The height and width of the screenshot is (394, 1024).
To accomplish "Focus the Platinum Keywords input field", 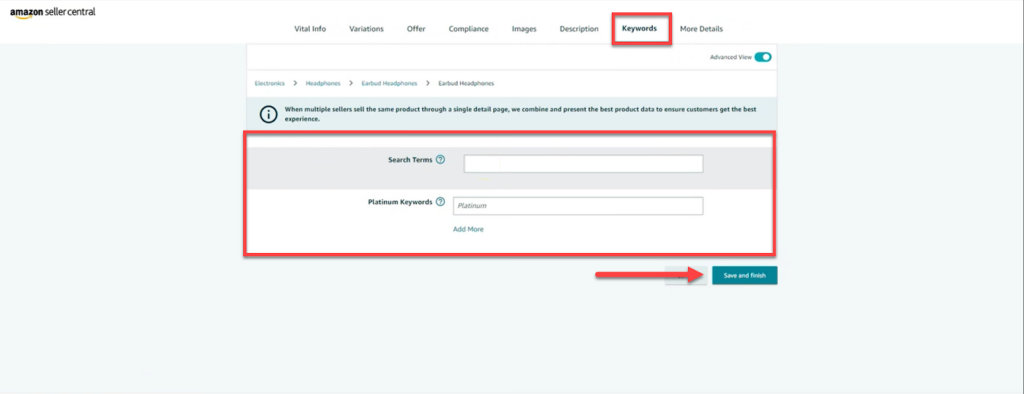I will pyautogui.click(x=578, y=206).
